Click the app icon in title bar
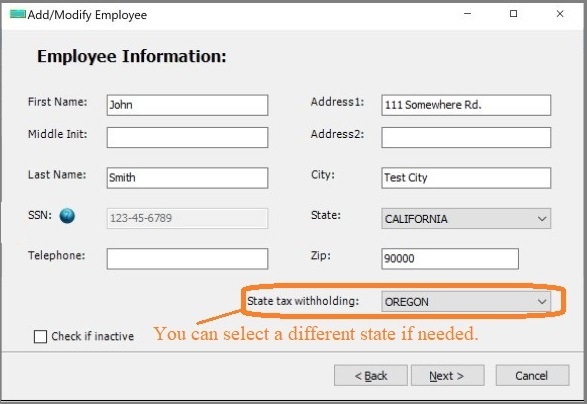 (x=18, y=15)
